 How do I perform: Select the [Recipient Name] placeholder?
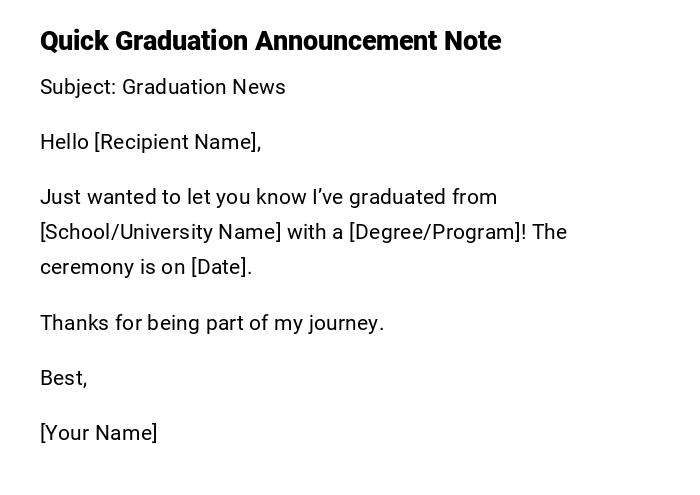click(x=177, y=142)
